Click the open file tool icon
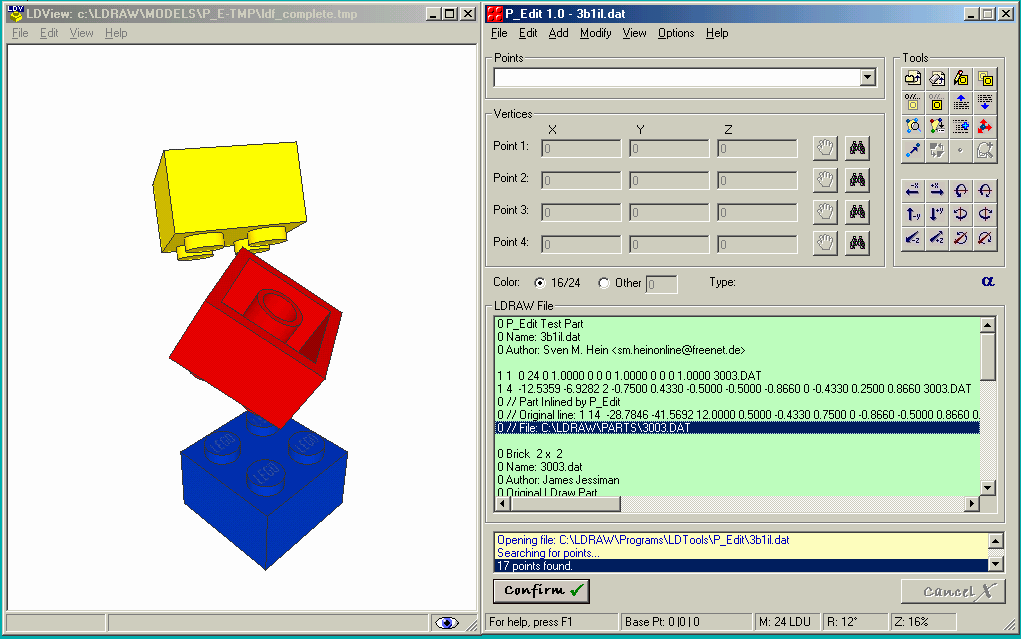 click(x=912, y=79)
